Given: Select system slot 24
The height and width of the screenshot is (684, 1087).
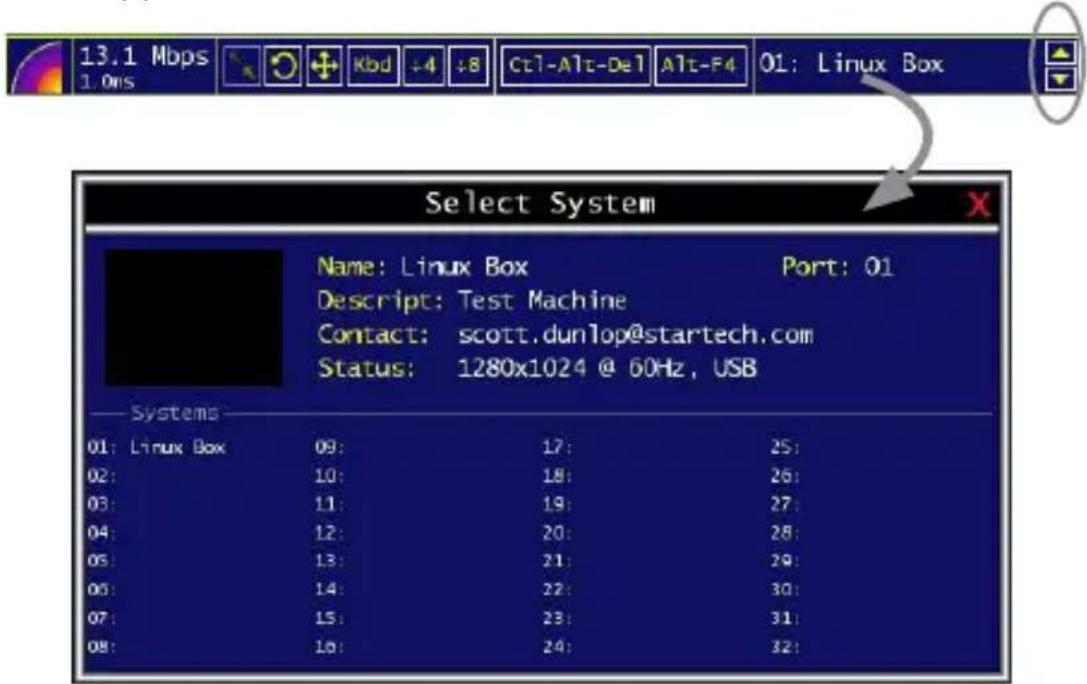Looking at the screenshot, I should coord(557,647).
